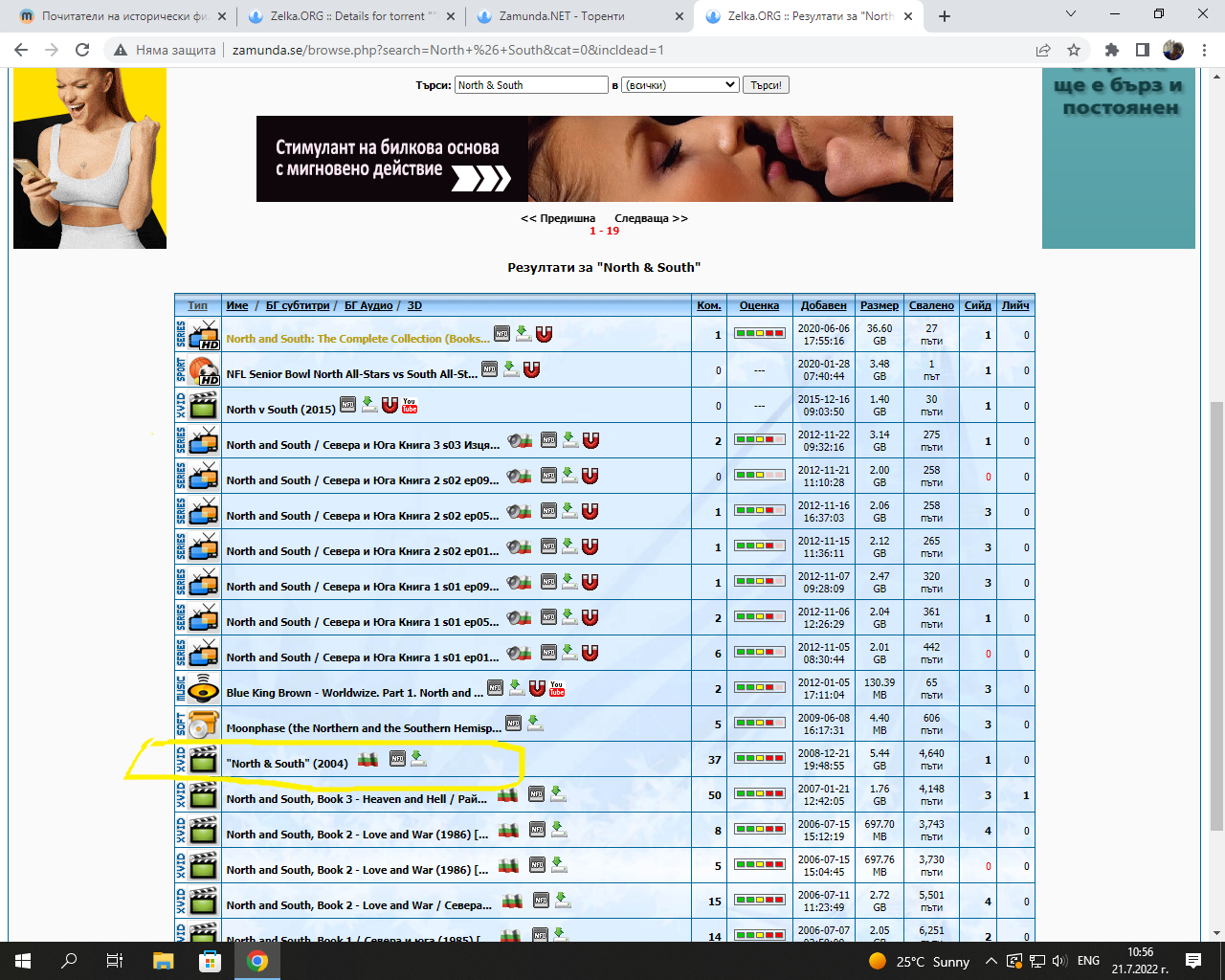The width and height of the screenshot is (1225, 980).
Task: Bookmark this page with the star icon
Action: tap(1074, 50)
